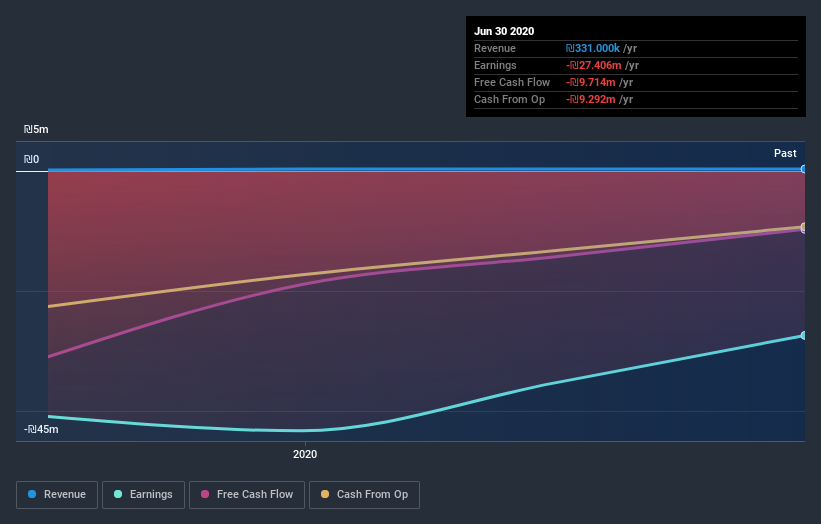Image resolution: width=821 pixels, height=524 pixels.
Task: Click the 'Jun 30 2020' tooltip date
Action: 504,31
